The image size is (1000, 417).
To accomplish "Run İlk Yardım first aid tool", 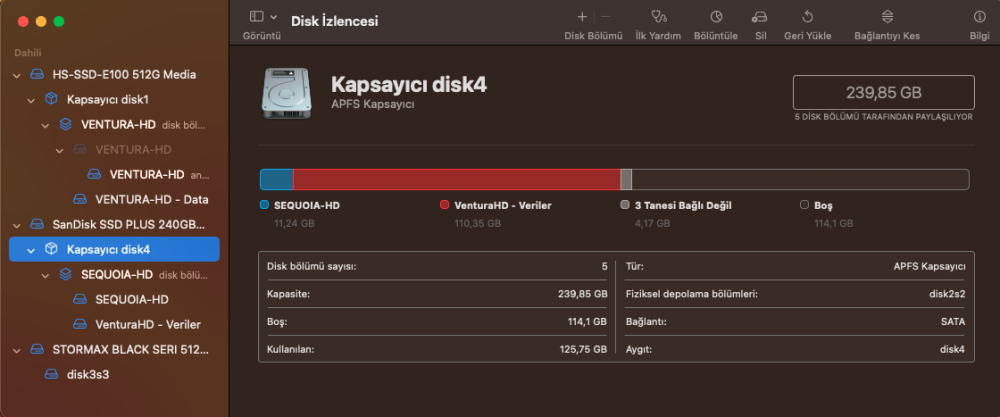I will click(x=658, y=17).
